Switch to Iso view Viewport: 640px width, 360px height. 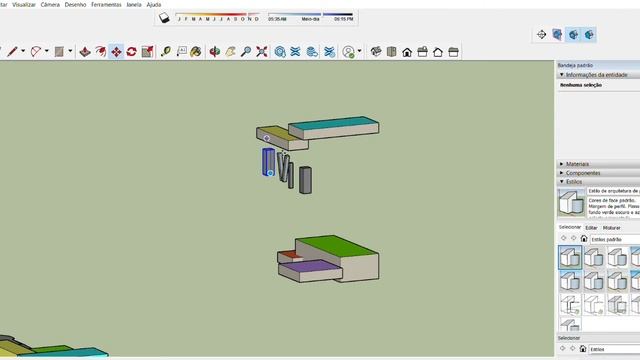(376, 52)
